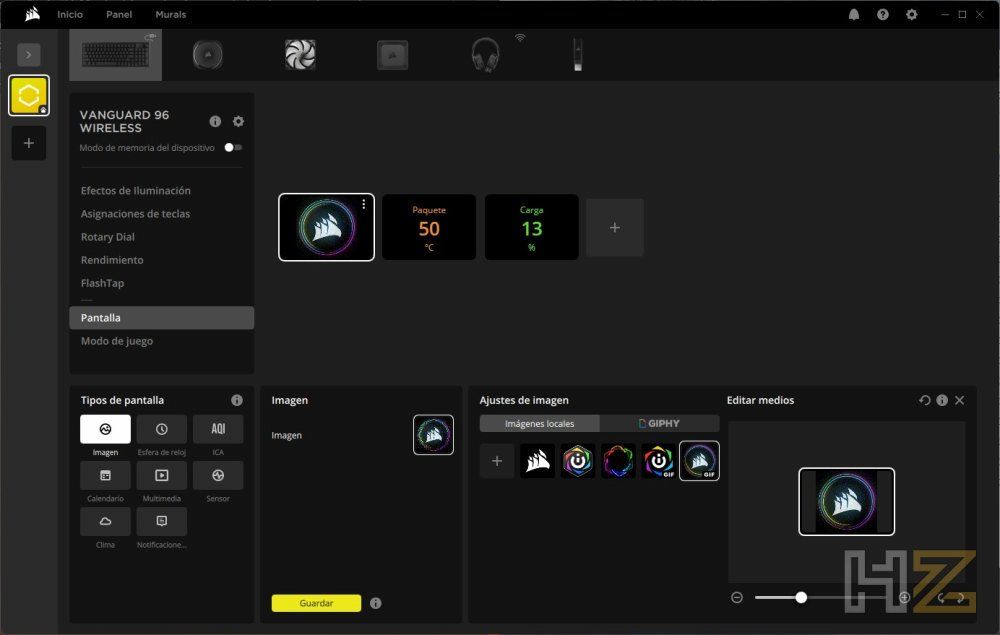Expand the left sidebar chevron

[x=29, y=55]
